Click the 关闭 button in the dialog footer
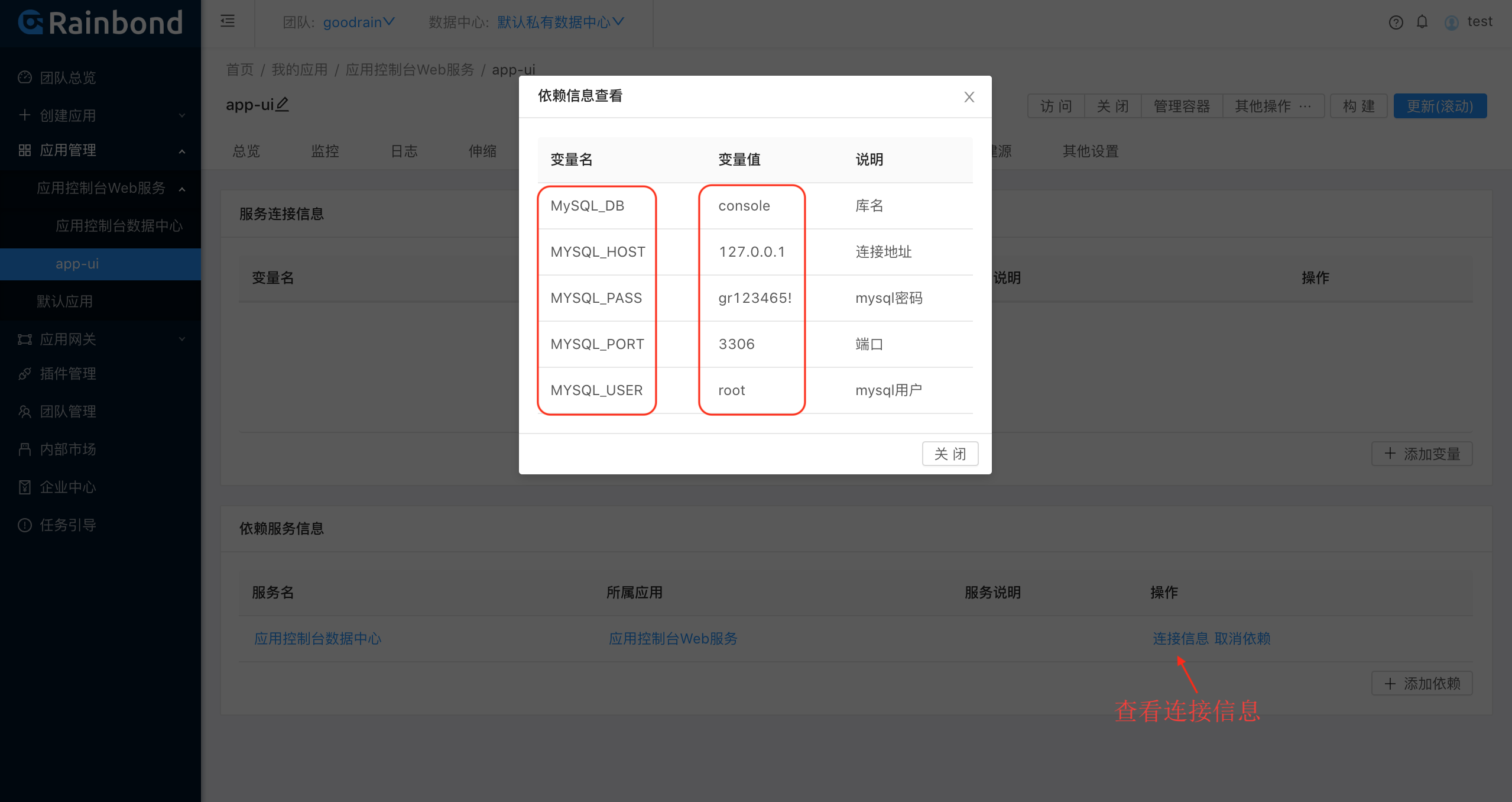The height and width of the screenshot is (802, 1512). [950, 454]
